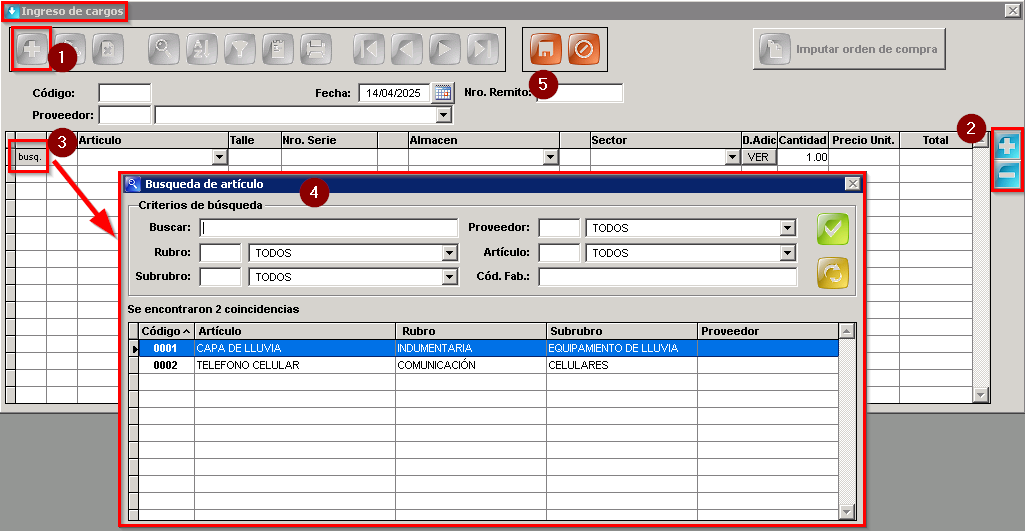This screenshot has height=531, width=1025.
Task: Click the Buscar text field
Action: (x=329, y=228)
